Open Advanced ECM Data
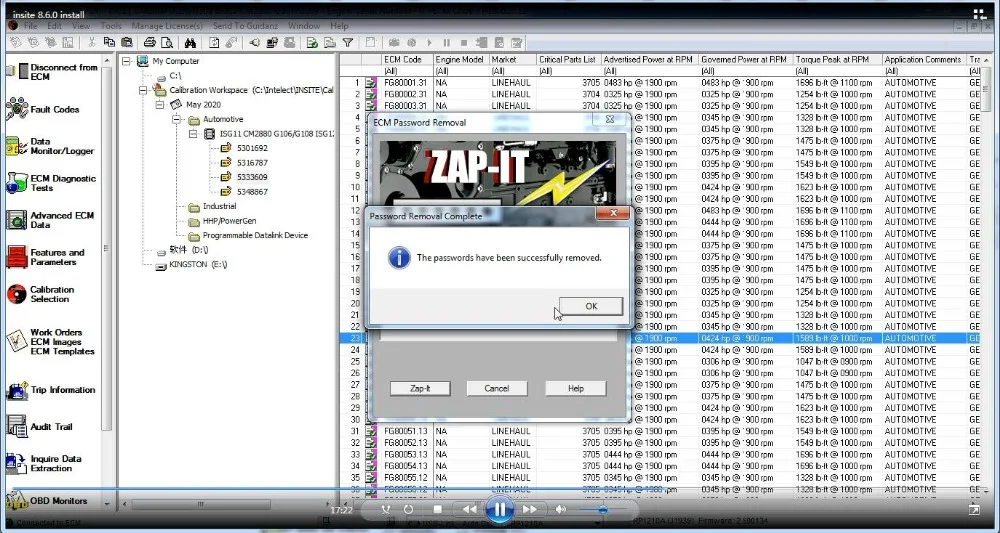 51,220
